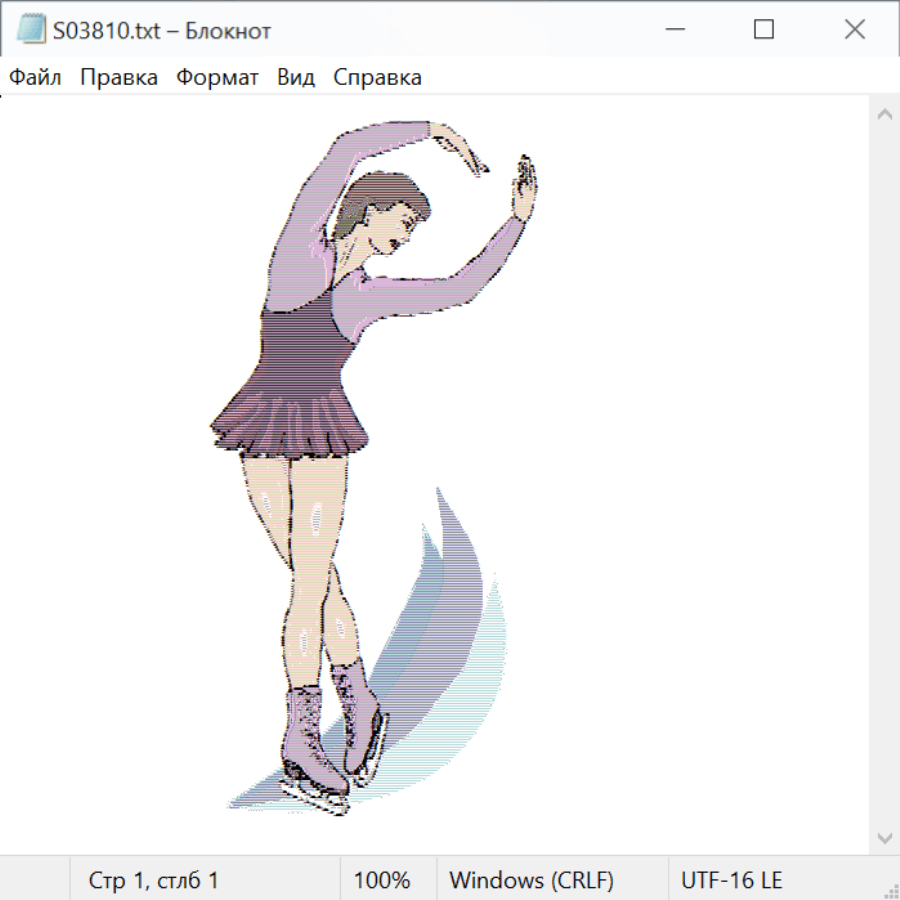Click the scroll up arrow

pos(884,114)
